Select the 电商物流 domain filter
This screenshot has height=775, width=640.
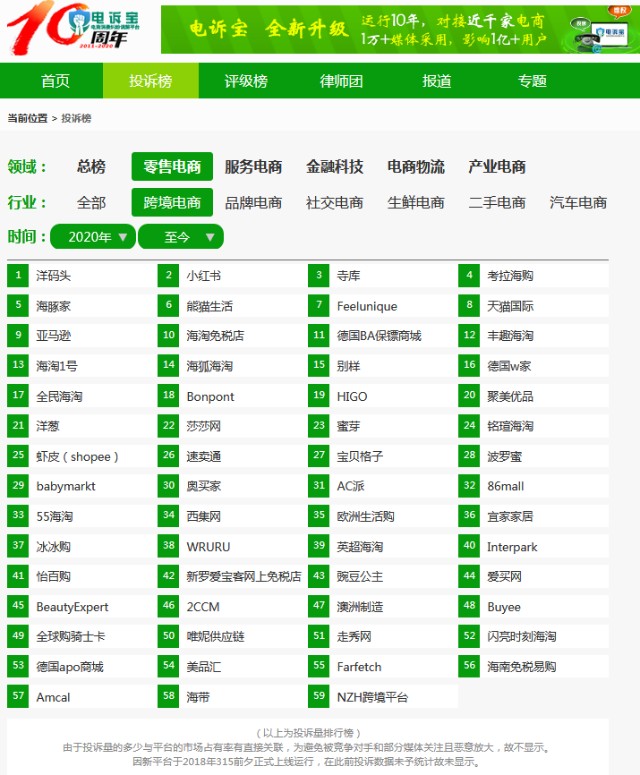(416, 167)
